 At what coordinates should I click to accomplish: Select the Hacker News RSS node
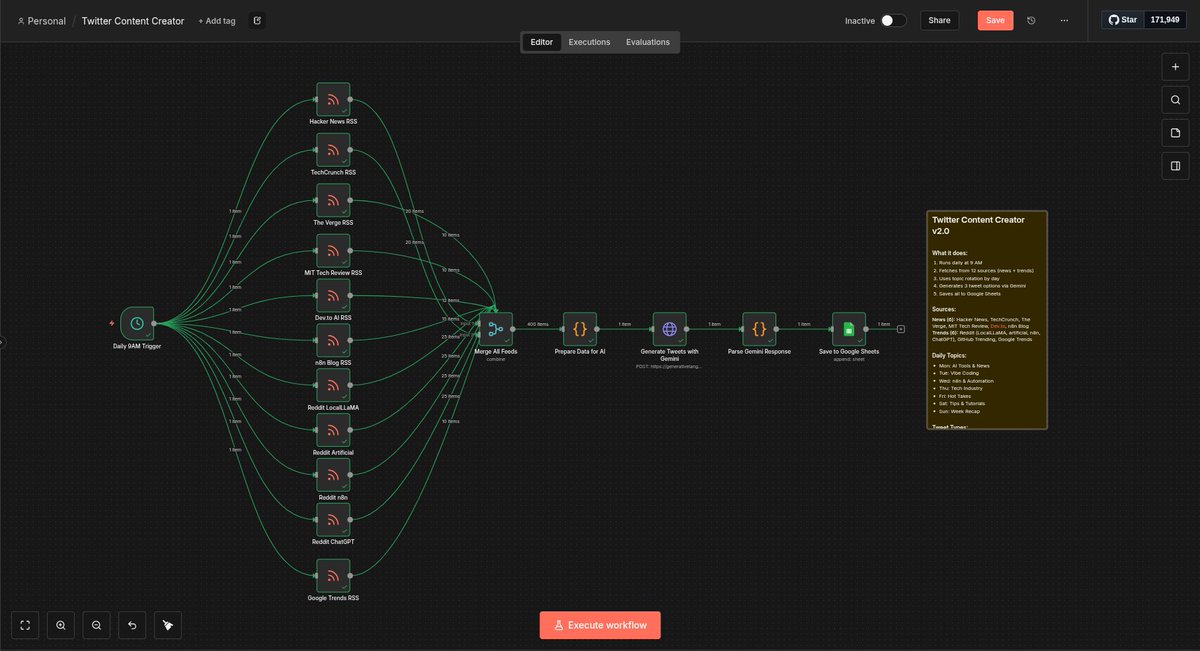[x=333, y=99]
